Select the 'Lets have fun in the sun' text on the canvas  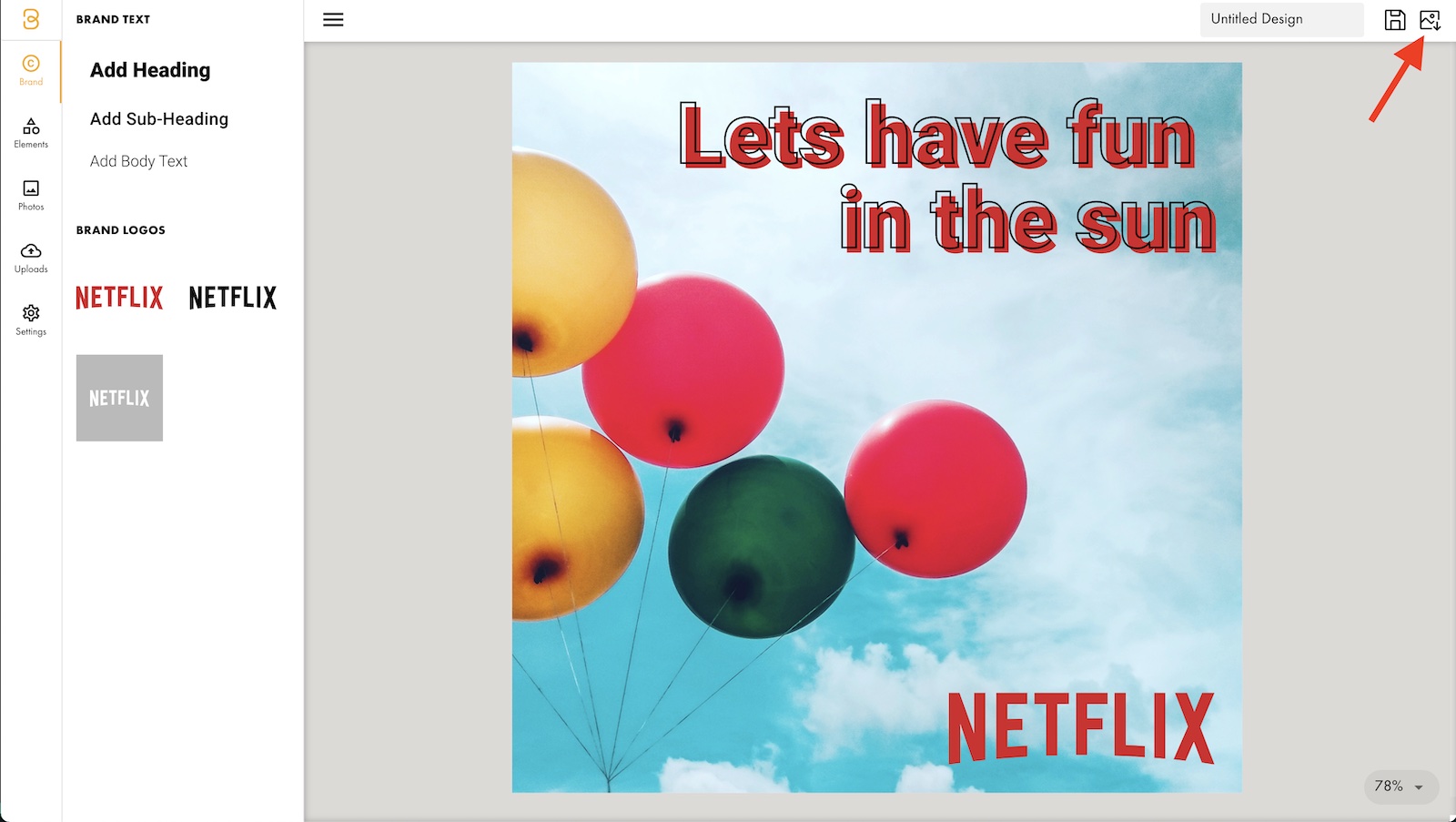946,177
